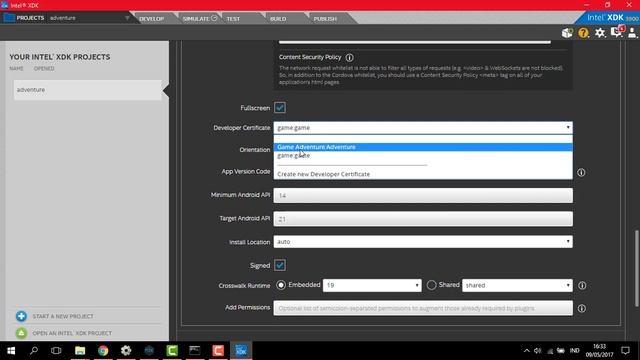Click the green Open an Intel XDK Project icon
The image size is (640, 360).
[21, 333]
